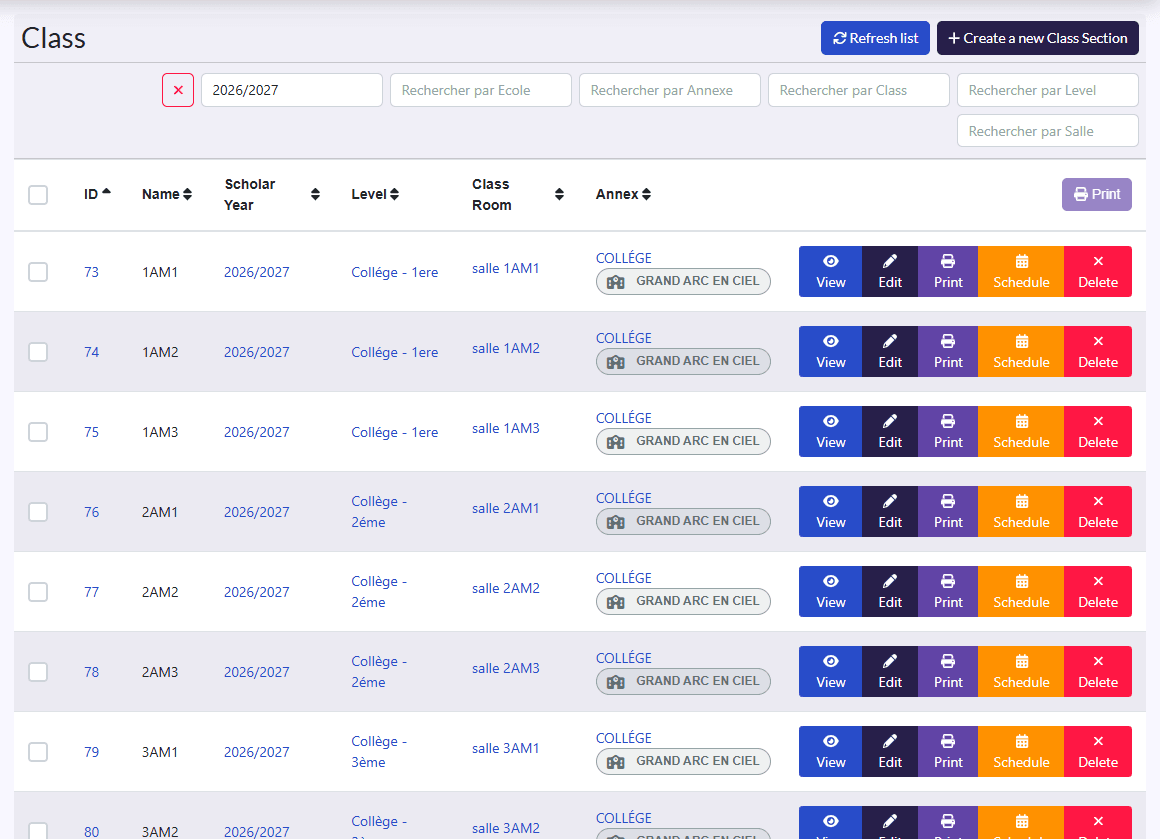Sort by Scholar Year column
1160x839 pixels.
coord(272,195)
